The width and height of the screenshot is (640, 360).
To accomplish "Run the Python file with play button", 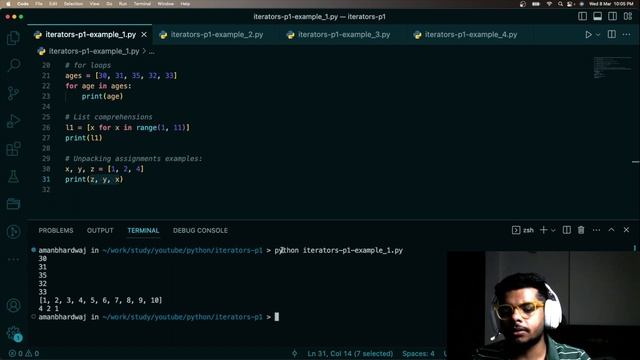I will click(x=588, y=35).
